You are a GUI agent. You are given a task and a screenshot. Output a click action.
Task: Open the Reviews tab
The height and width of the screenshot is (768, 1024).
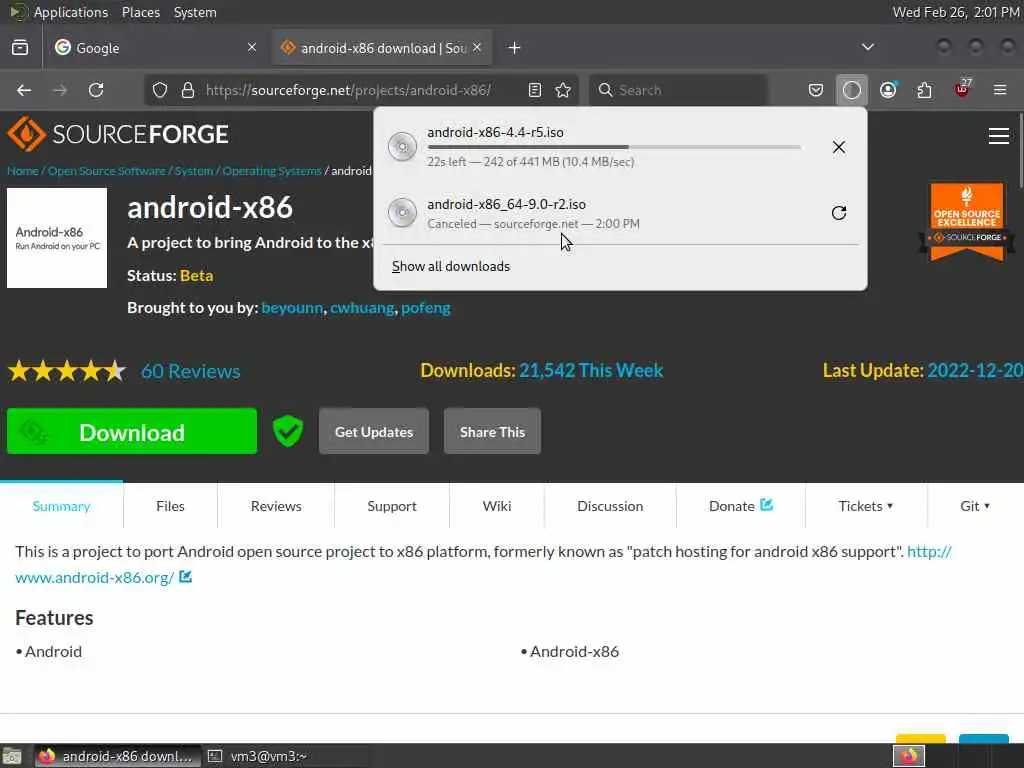pos(276,506)
